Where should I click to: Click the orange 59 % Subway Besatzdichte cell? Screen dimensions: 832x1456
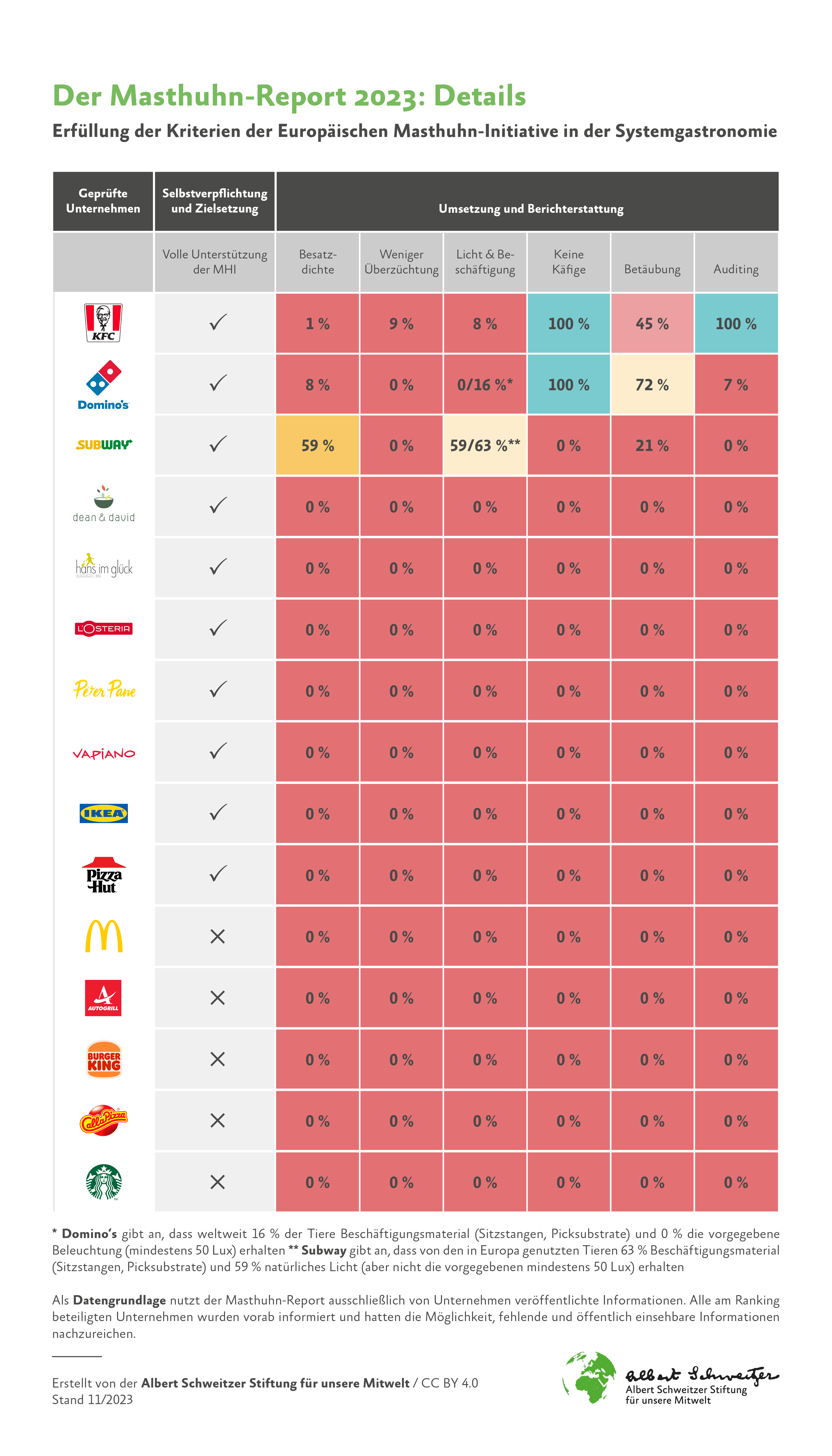[318, 445]
